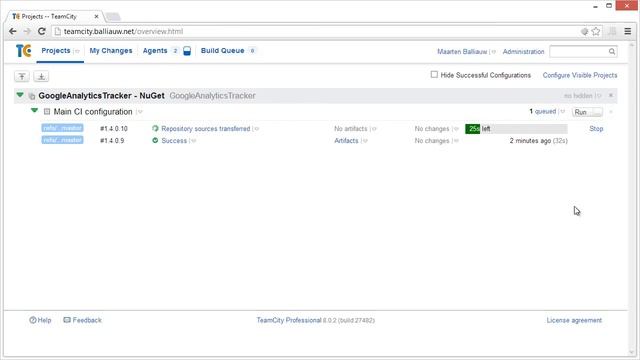Open the Artifacts link for build #1.4.0.9
The width and height of the screenshot is (640, 360).
[346, 140]
